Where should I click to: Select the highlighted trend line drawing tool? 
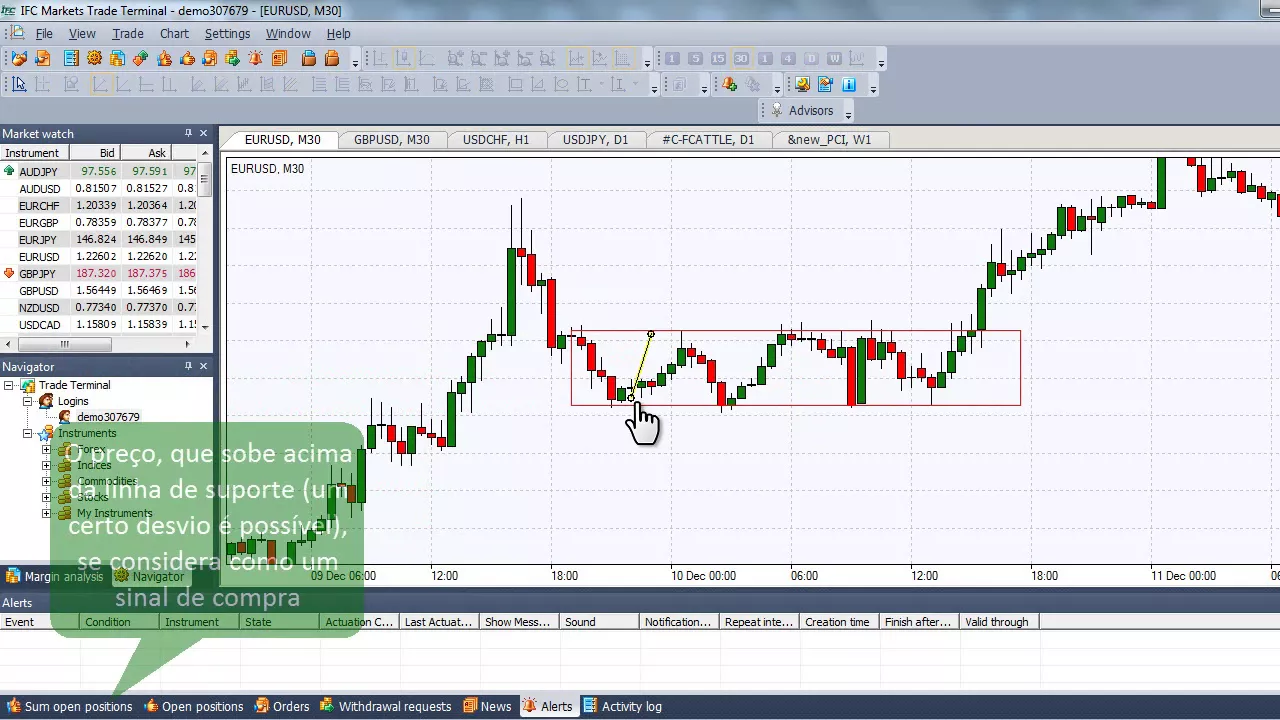point(101,84)
